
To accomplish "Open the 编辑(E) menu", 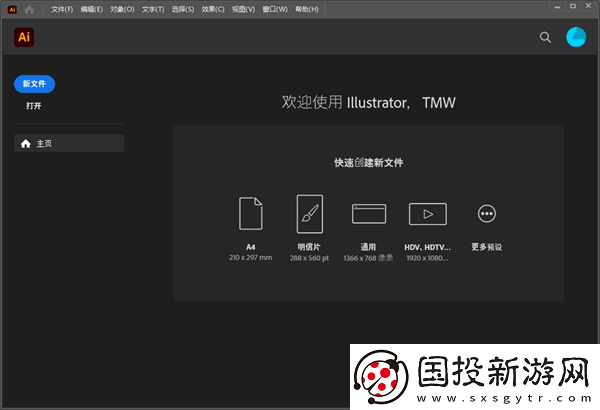I will click(x=92, y=9).
